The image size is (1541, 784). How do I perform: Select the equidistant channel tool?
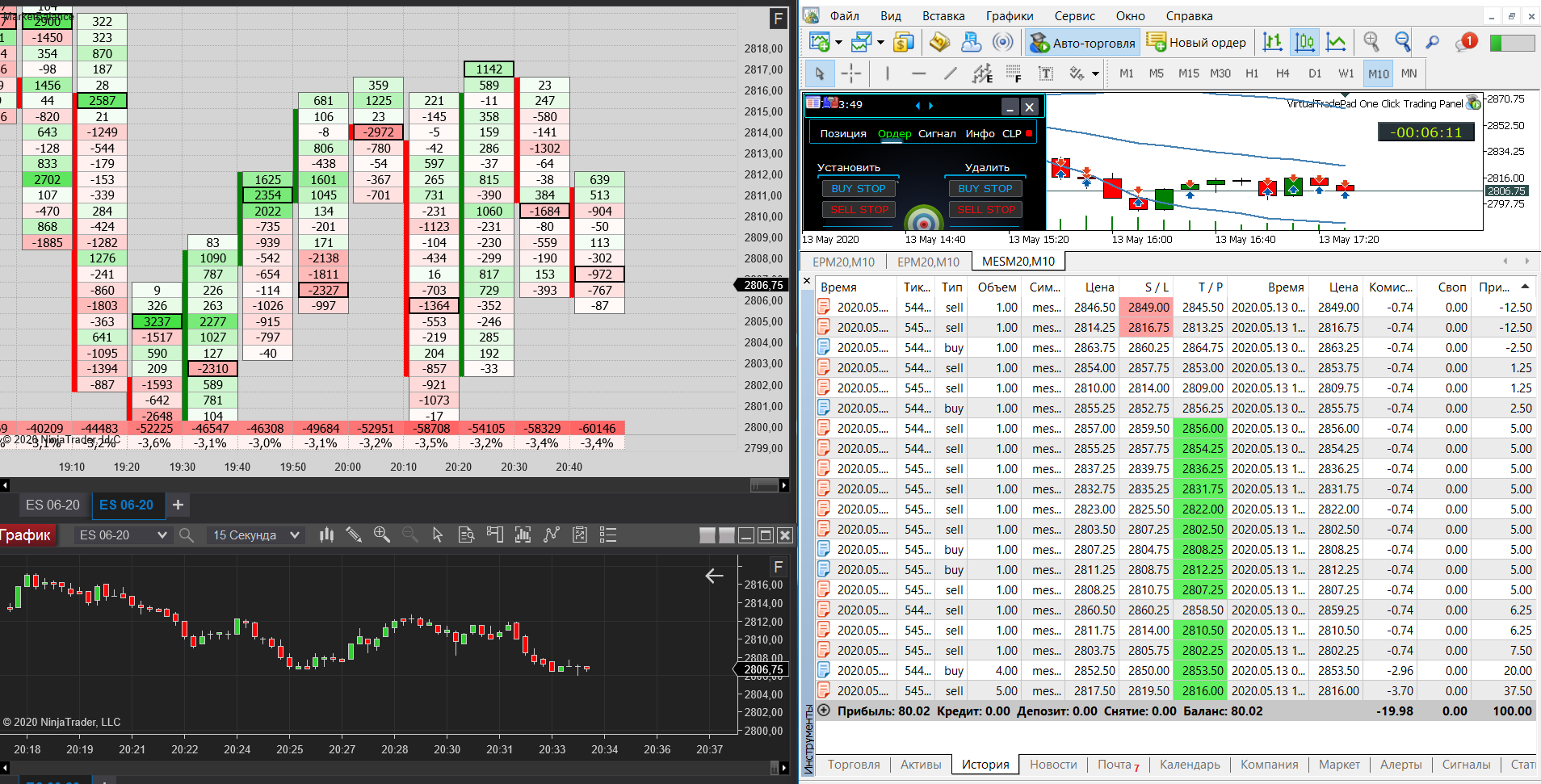point(982,73)
